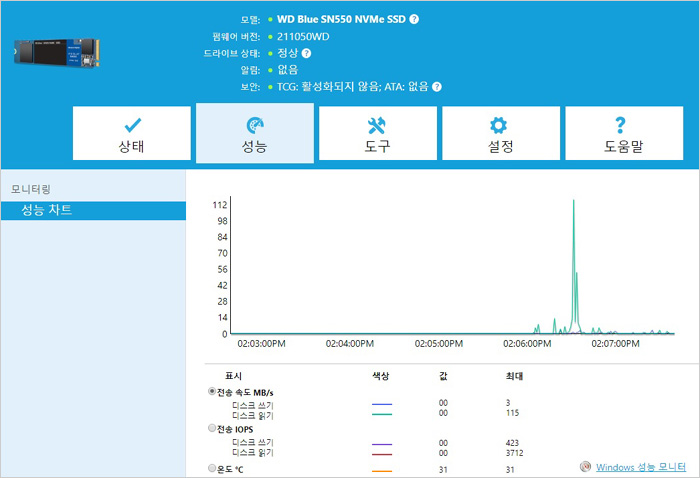This screenshot has width=700, height=478.
Task: Click the 02:04:00PM time label on the chart
Action: click(350, 344)
